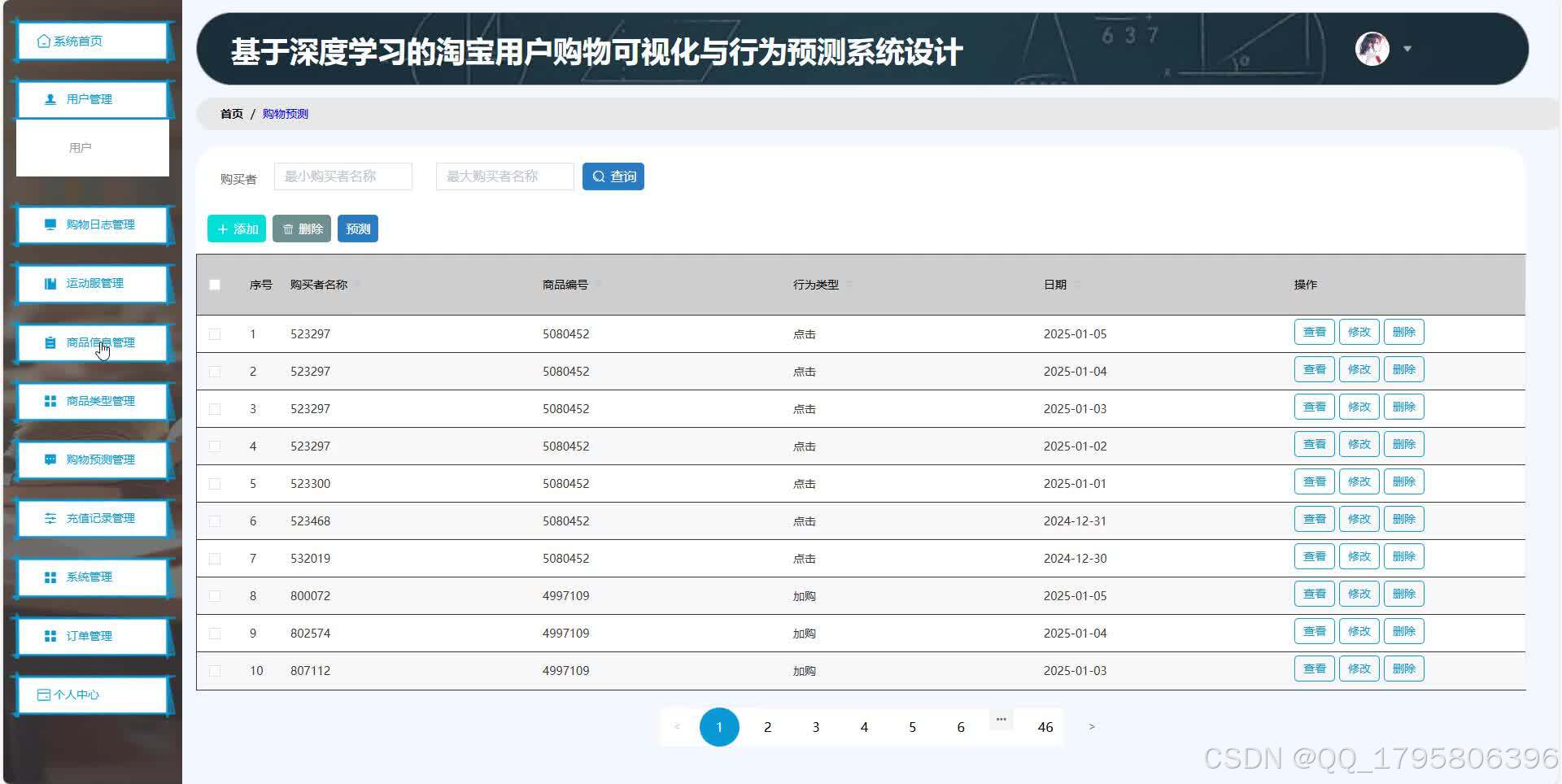Screen dimensions: 1562x784
Task: Tick the checkbox for row 9
Action: coord(215,634)
